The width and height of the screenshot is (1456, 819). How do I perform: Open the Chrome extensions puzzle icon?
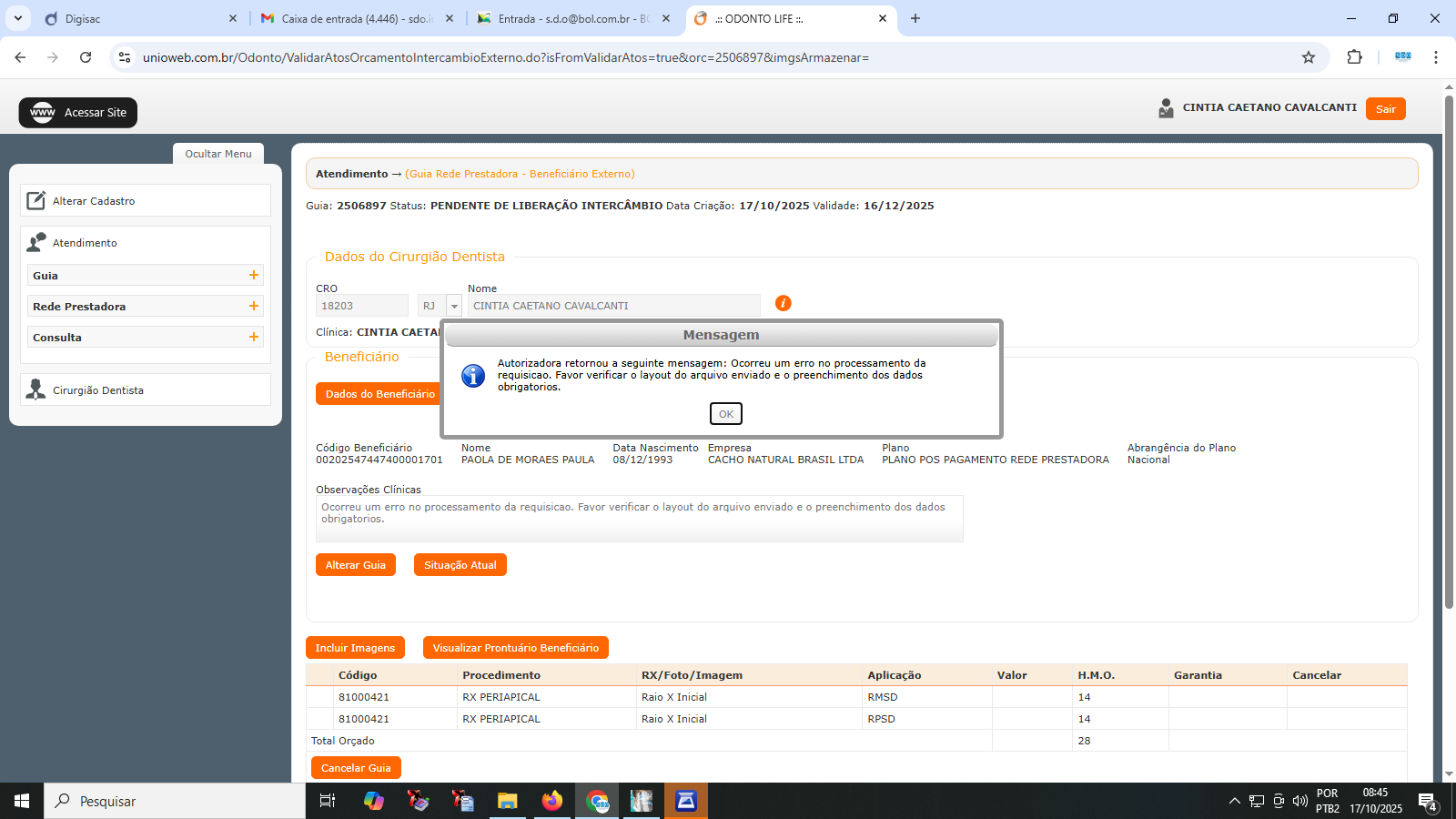click(x=1354, y=57)
